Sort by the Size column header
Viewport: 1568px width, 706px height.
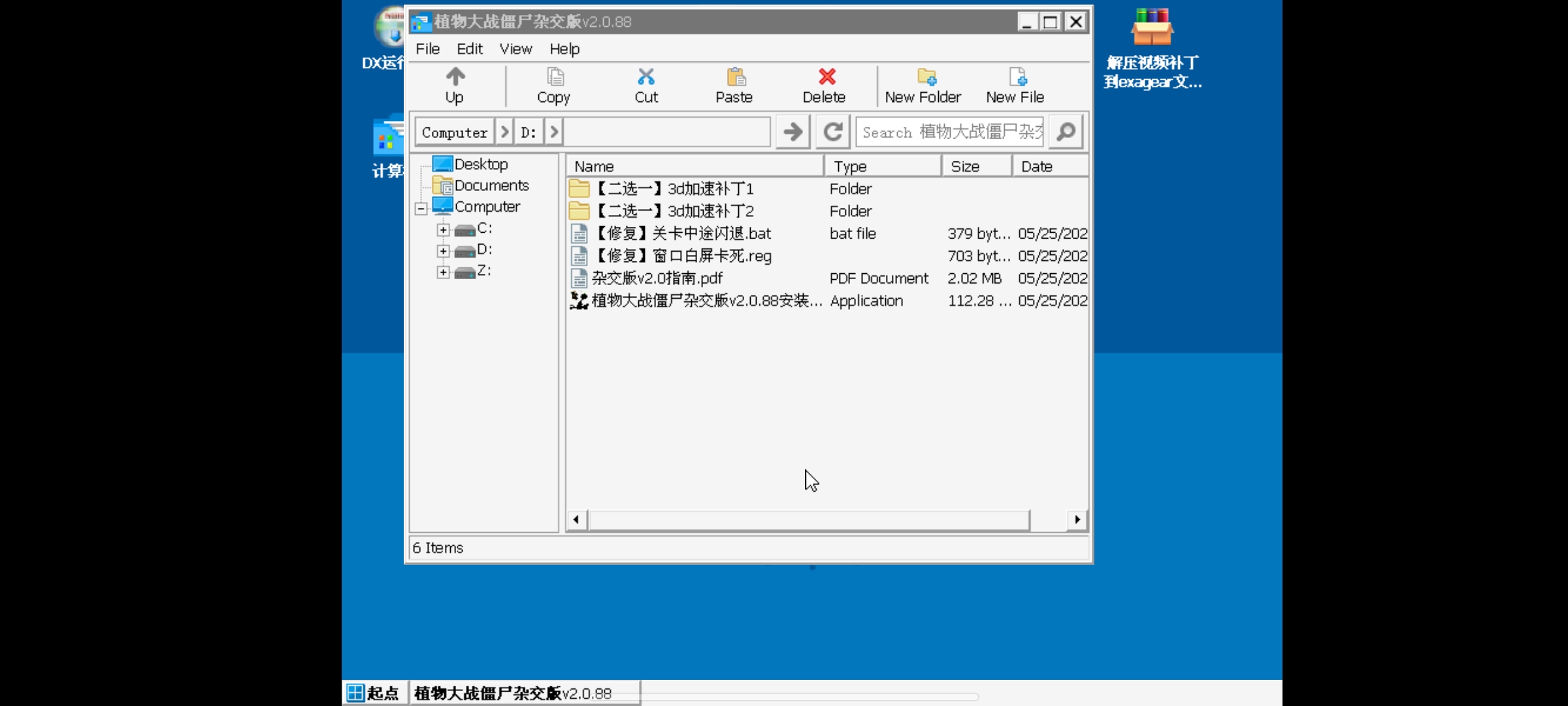coord(977,167)
